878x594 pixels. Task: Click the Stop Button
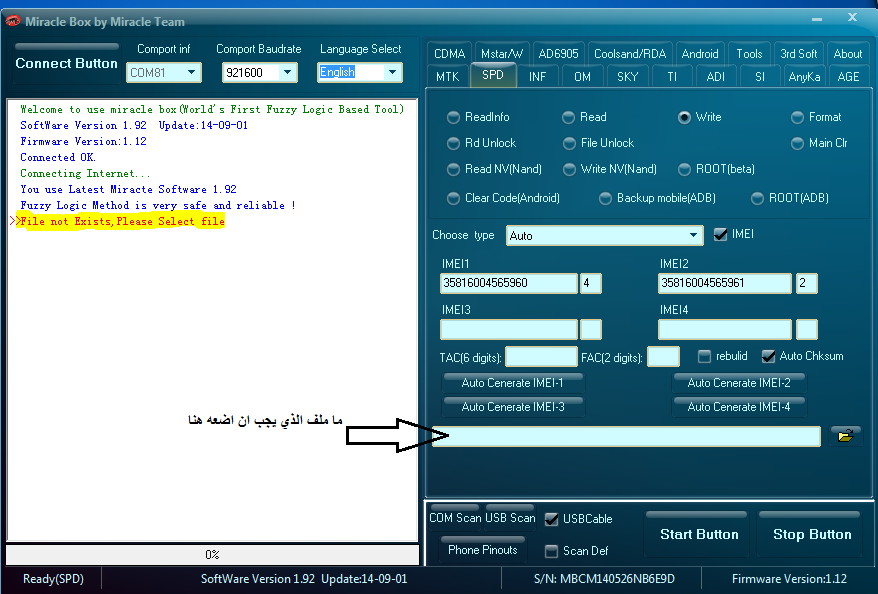(x=812, y=534)
